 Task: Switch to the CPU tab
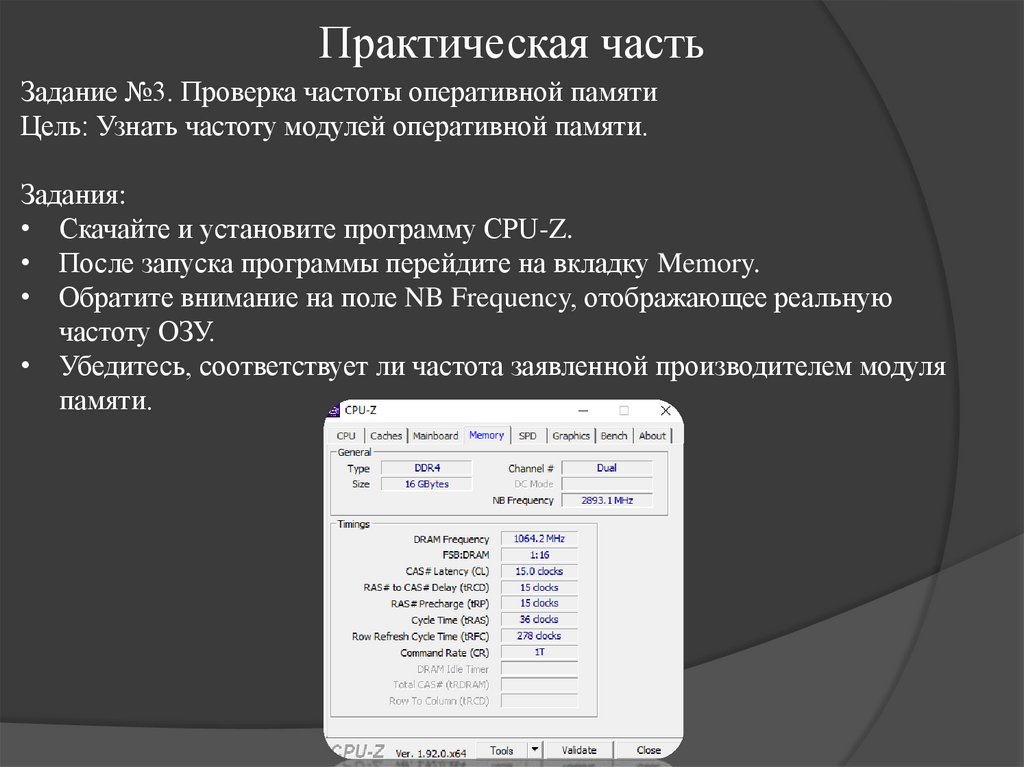[x=346, y=435]
